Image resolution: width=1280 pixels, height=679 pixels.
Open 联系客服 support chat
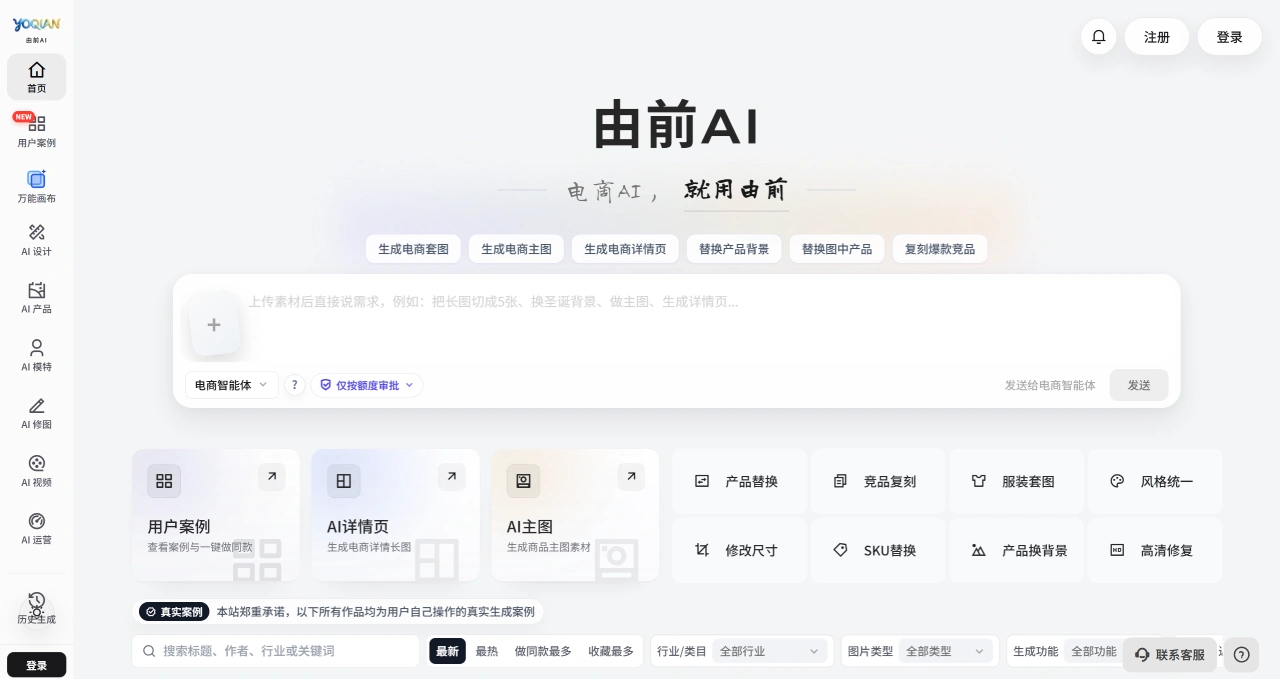(x=1170, y=655)
